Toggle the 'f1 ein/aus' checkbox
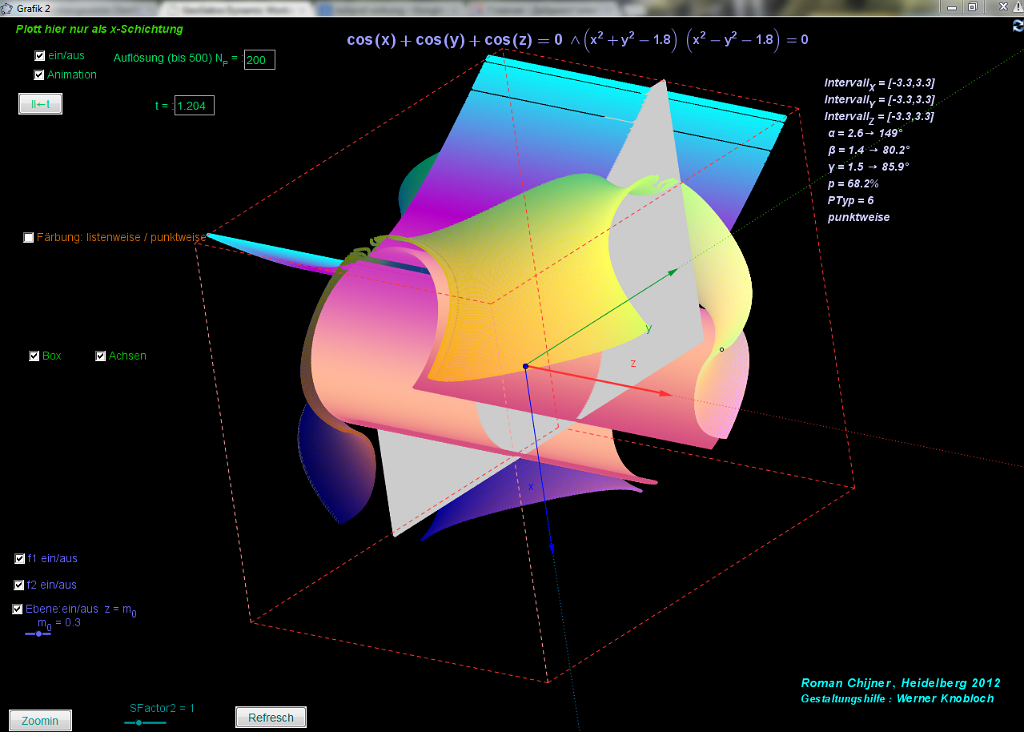This screenshot has height=732, width=1024. [20, 559]
